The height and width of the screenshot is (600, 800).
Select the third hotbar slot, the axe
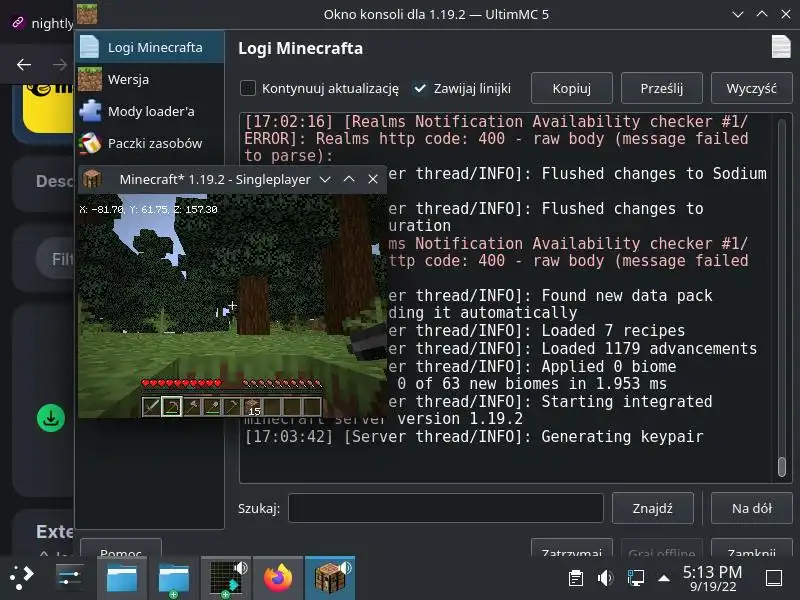click(x=192, y=407)
